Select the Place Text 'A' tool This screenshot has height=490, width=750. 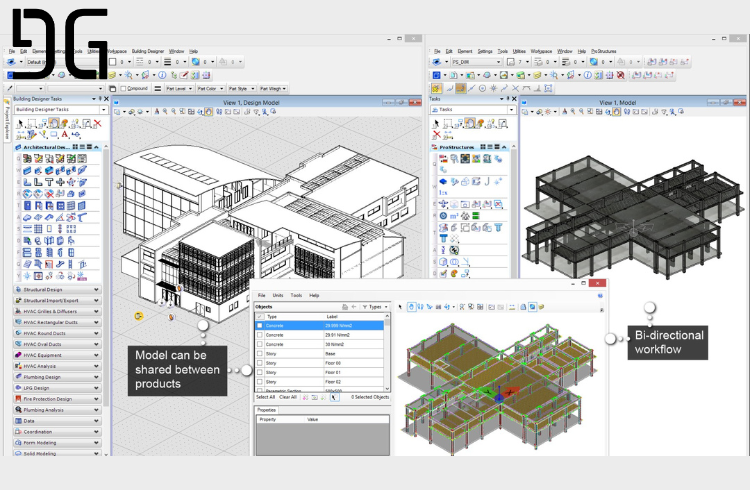65,135
